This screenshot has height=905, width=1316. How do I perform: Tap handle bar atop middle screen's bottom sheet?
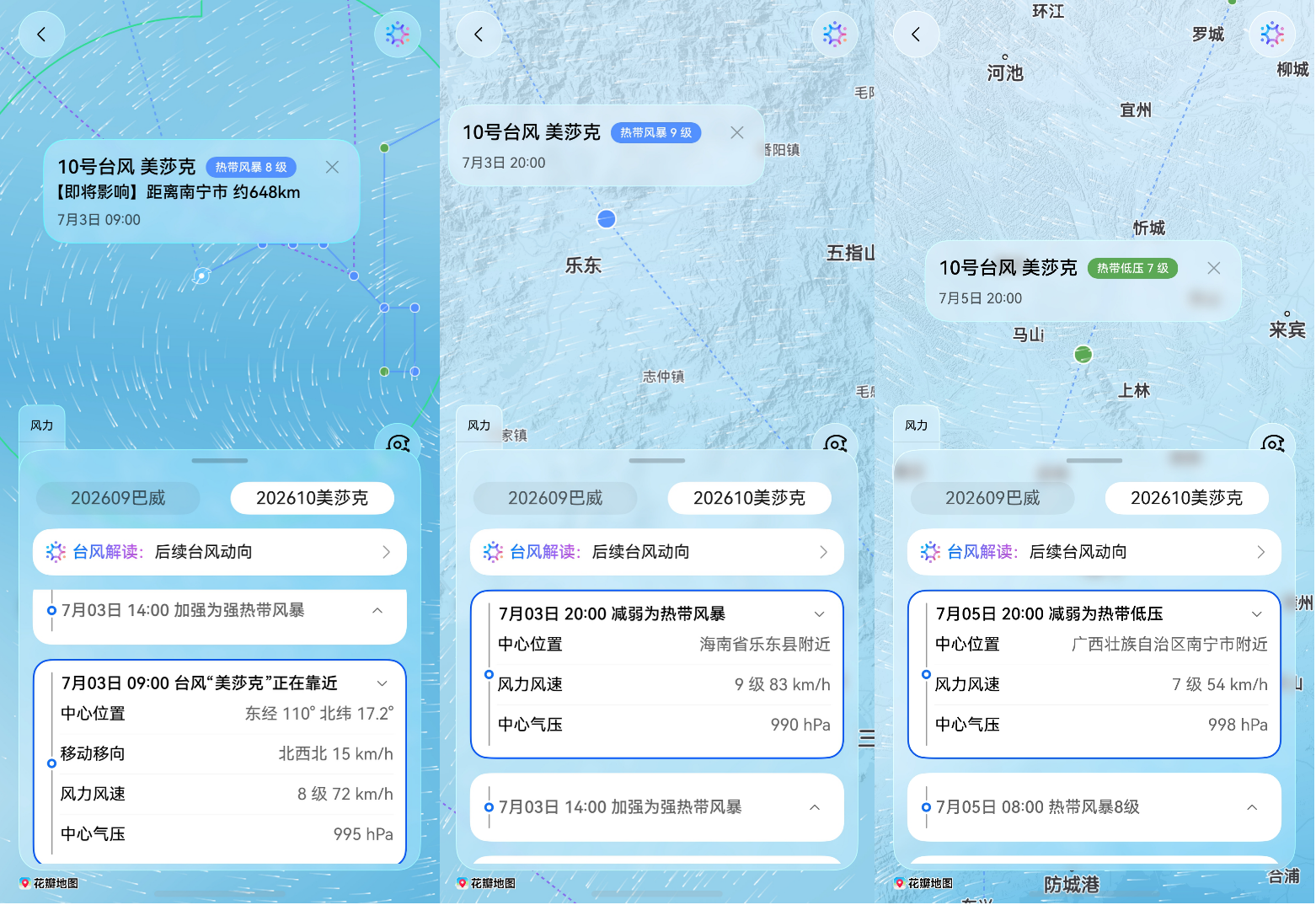657,461
